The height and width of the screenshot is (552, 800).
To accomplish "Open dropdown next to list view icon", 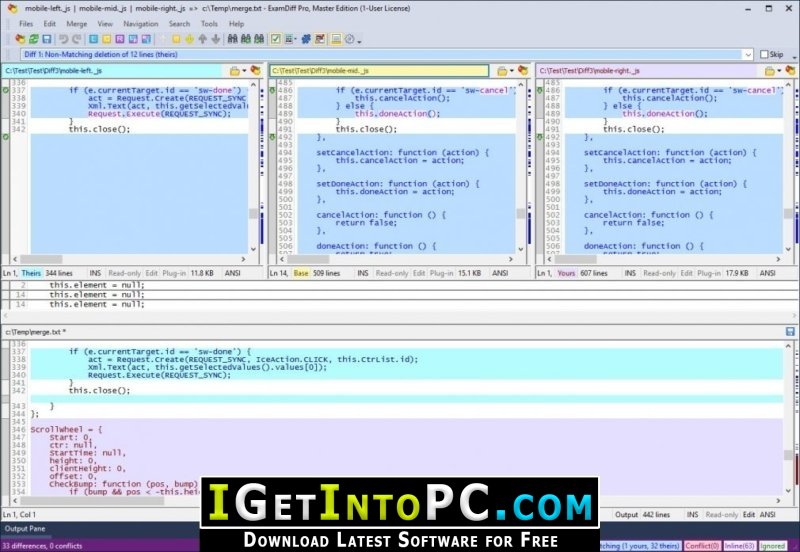I will pyautogui.click(x=295, y=39).
